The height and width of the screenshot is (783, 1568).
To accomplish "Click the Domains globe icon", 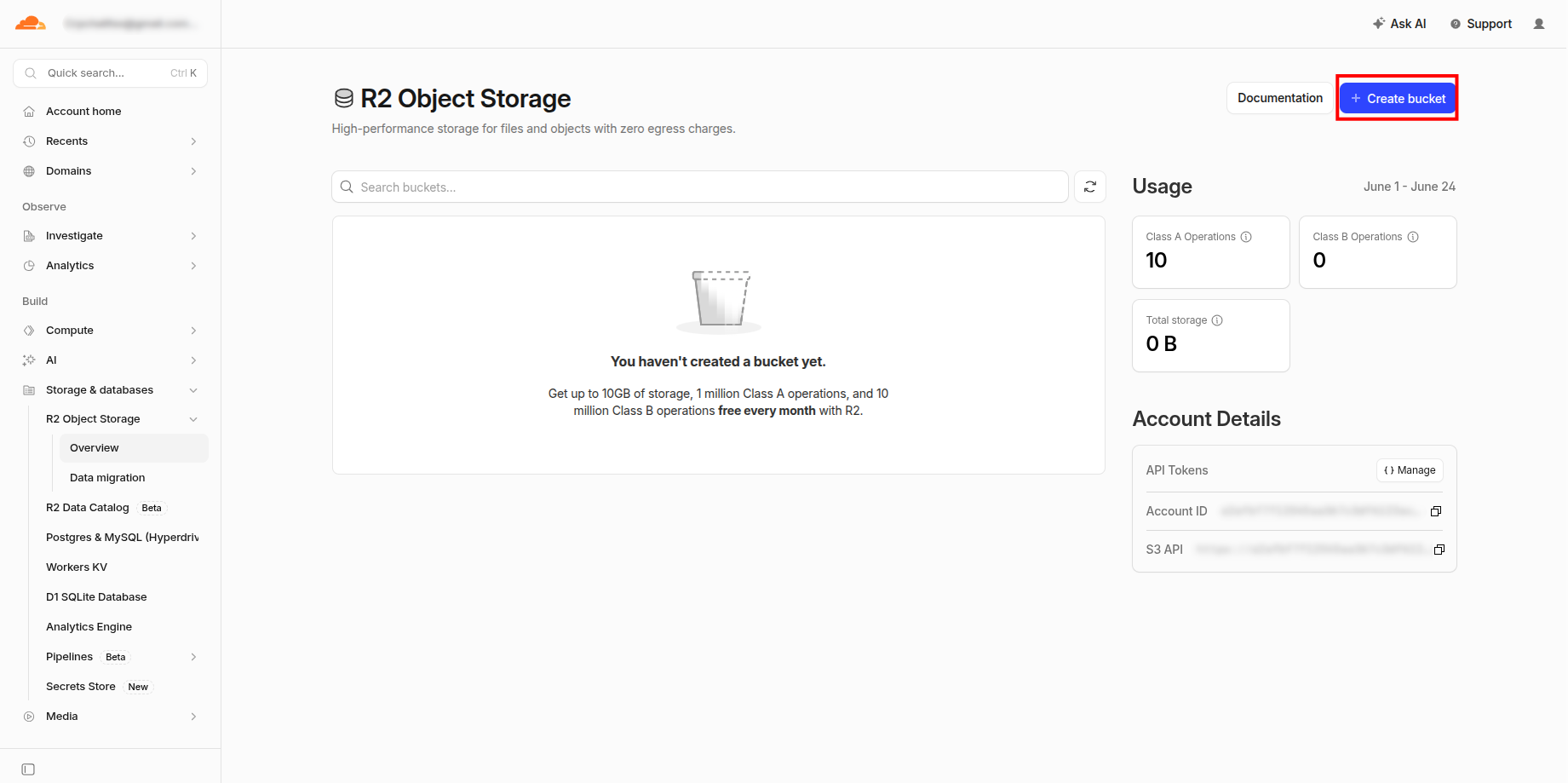I will pyautogui.click(x=29, y=171).
